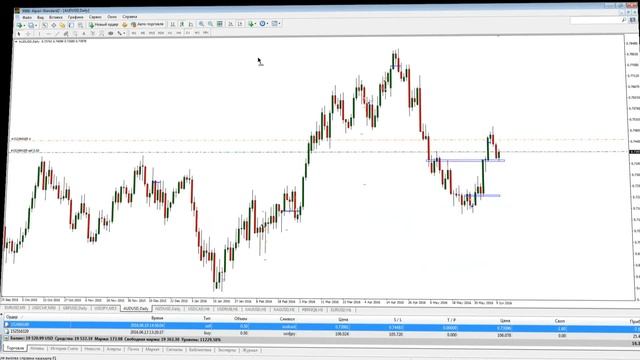This screenshot has width=640, height=360.
Task: Set timeframe to M1
Action: coord(133,33)
